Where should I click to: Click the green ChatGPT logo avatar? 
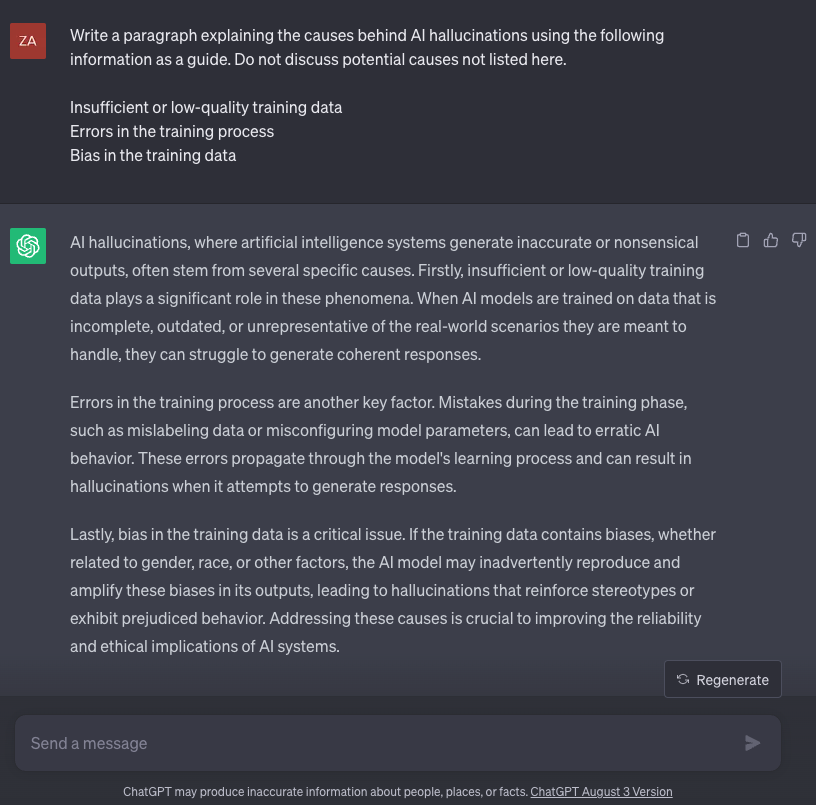[x=28, y=246]
